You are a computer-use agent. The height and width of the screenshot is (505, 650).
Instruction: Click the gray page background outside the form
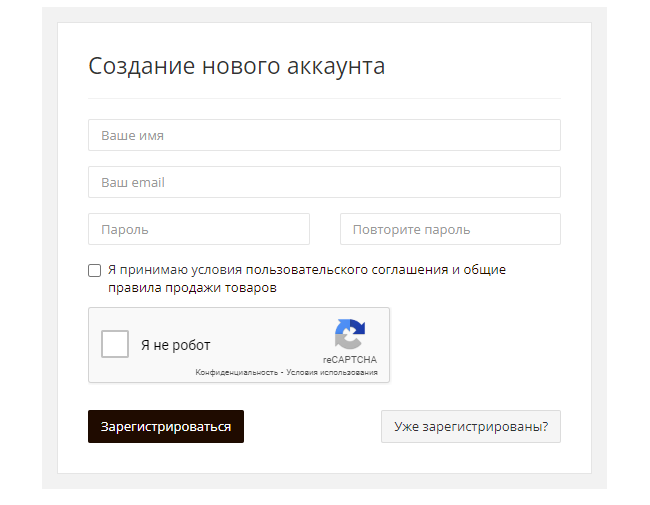(49, 249)
